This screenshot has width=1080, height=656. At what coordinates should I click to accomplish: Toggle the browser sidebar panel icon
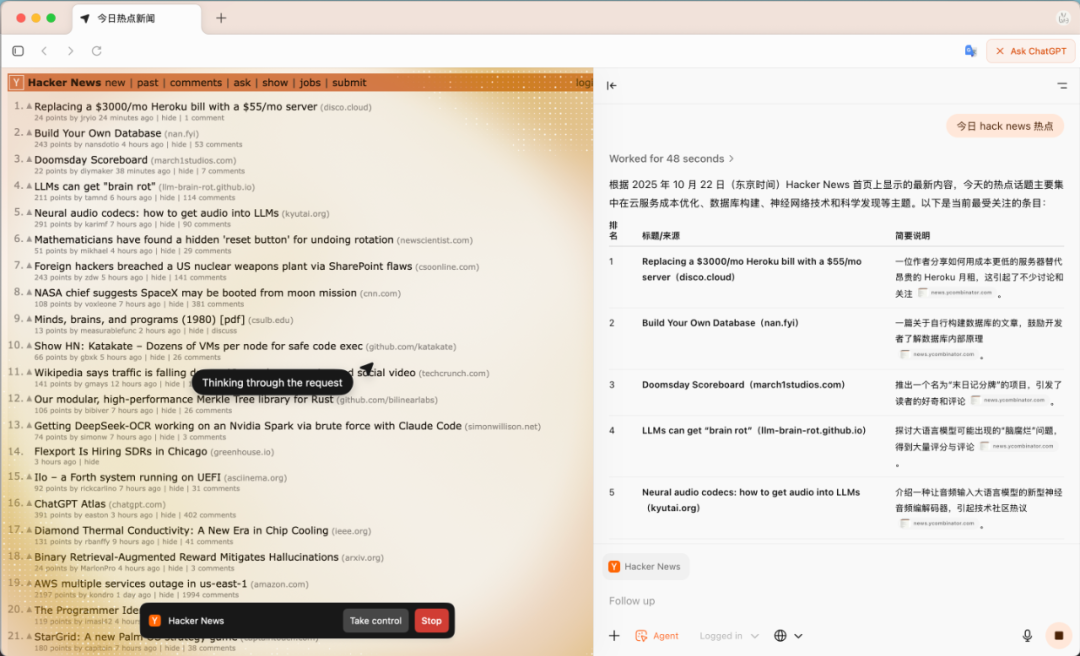pyautogui.click(x=18, y=51)
